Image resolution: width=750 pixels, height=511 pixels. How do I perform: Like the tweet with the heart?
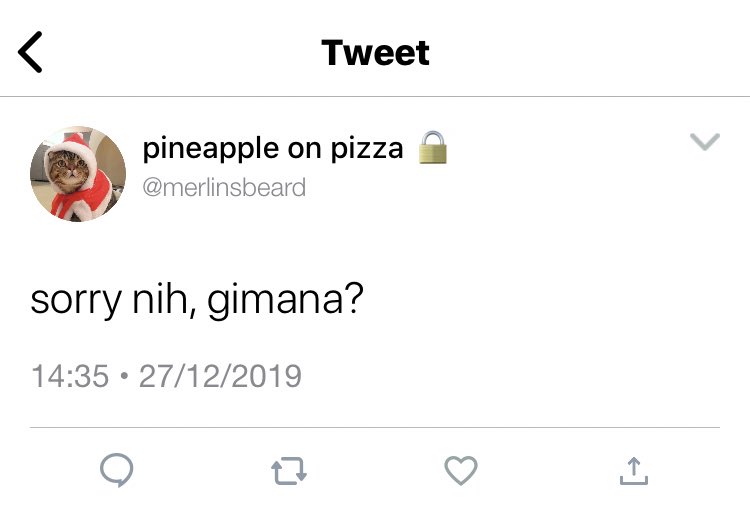click(x=461, y=470)
